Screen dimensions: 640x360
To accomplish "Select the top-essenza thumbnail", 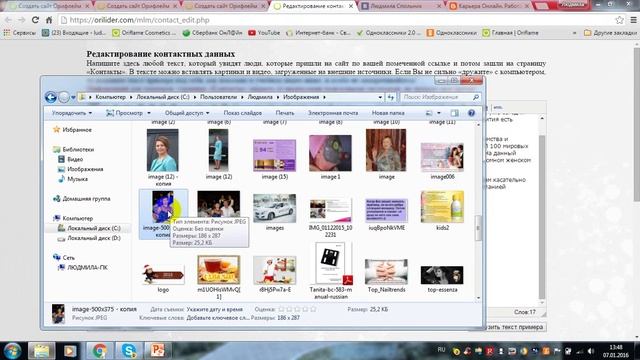I will [x=442, y=275].
